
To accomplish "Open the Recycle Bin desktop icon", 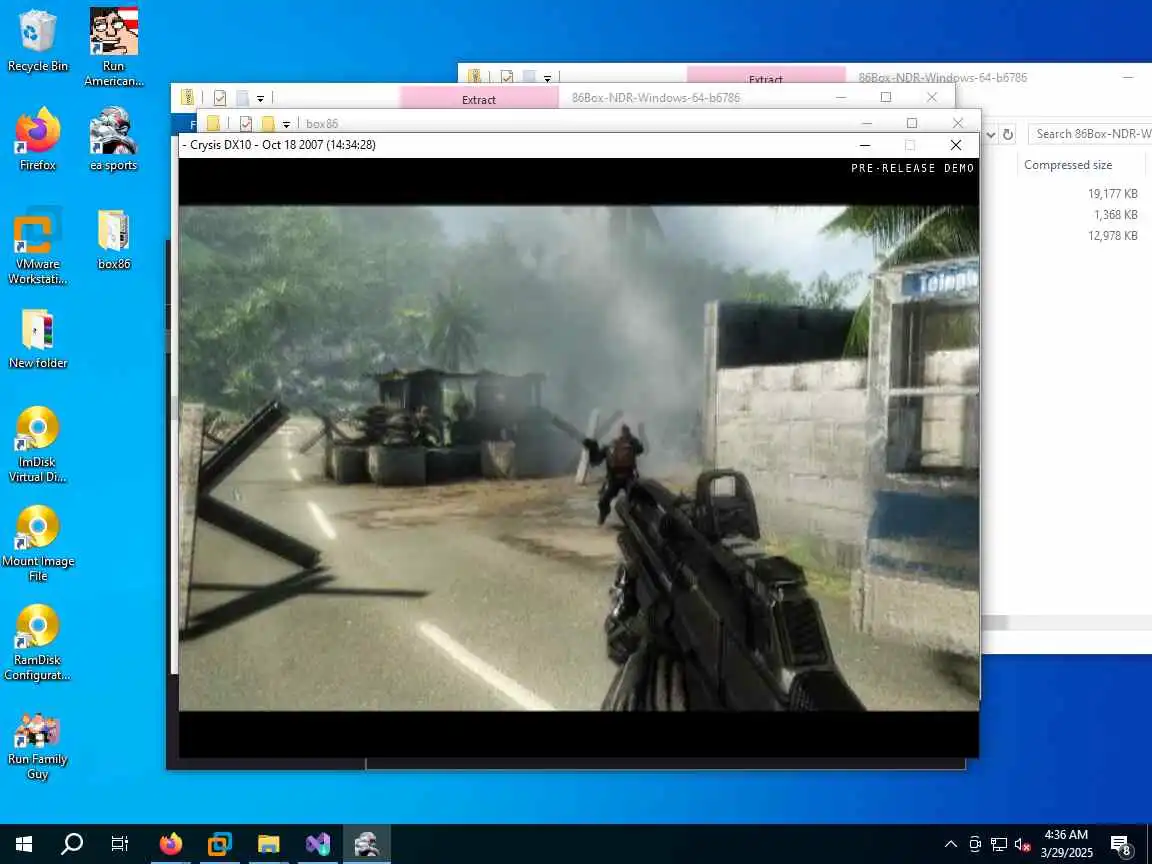I will point(37,40).
